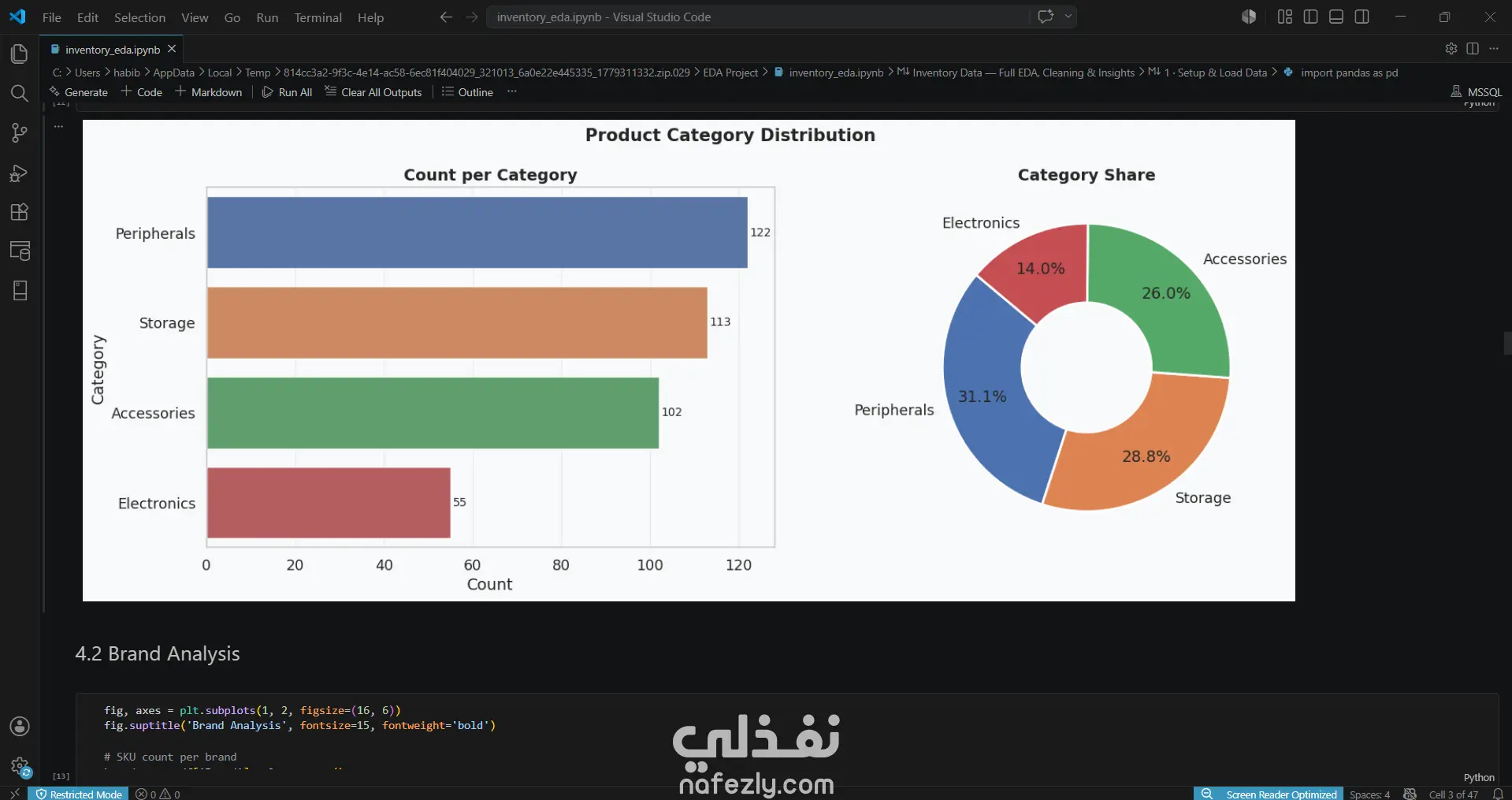
Task: Expand the cell output more actions ellipsis
Action: [58, 126]
